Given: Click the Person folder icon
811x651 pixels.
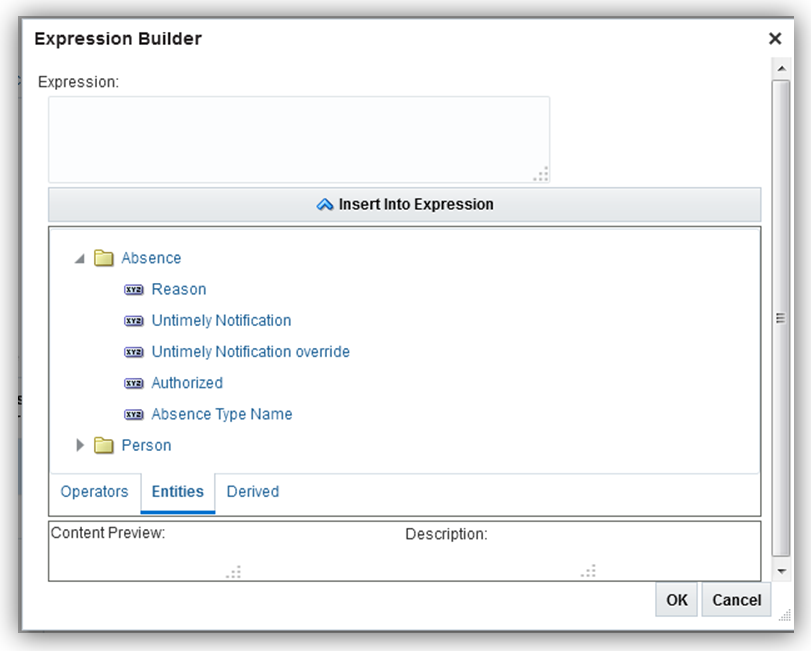Looking at the screenshot, I should (x=104, y=445).
